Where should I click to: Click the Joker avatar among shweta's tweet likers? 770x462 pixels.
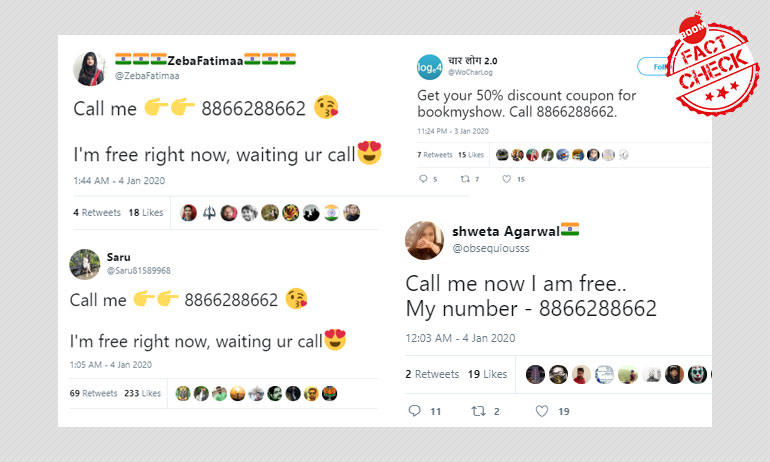click(x=697, y=375)
